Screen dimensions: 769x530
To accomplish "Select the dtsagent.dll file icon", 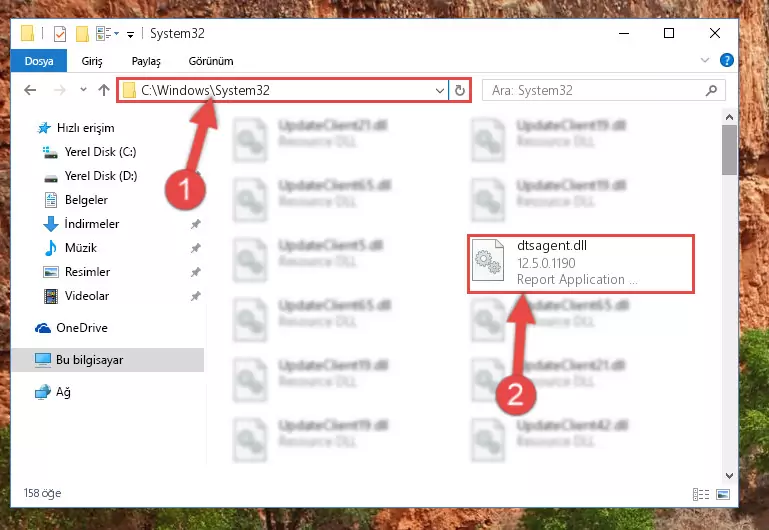I will click(x=488, y=260).
